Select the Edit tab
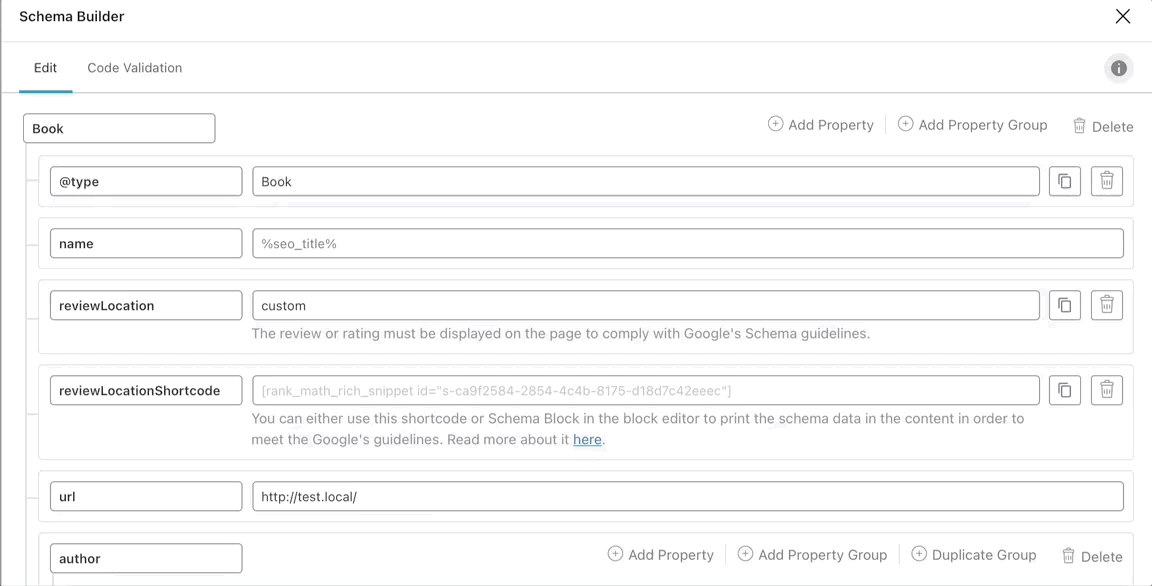Screen dimensions: 1152x586 click(46, 68)
